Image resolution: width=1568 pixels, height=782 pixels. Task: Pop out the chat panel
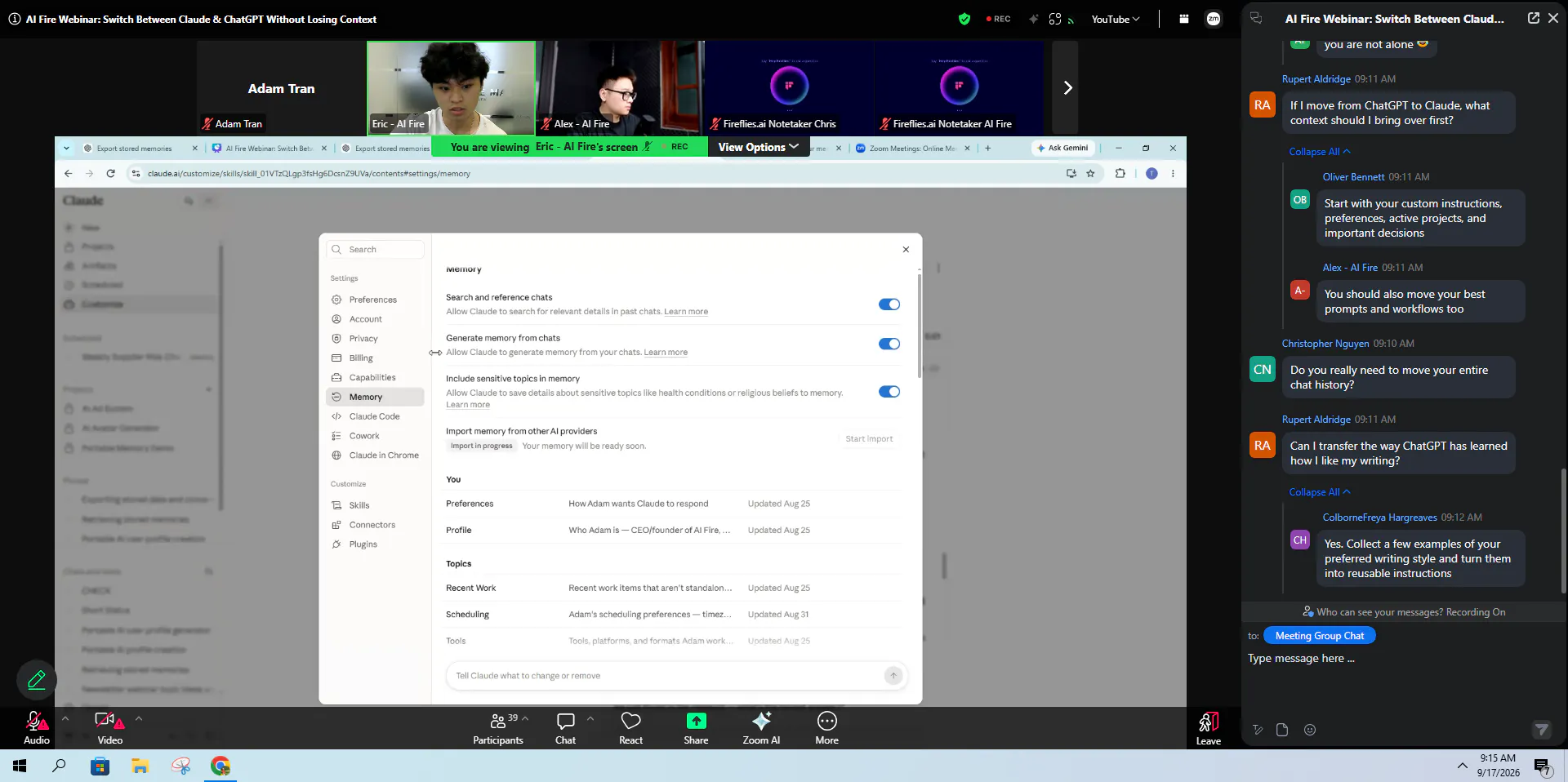(1533, 18)
